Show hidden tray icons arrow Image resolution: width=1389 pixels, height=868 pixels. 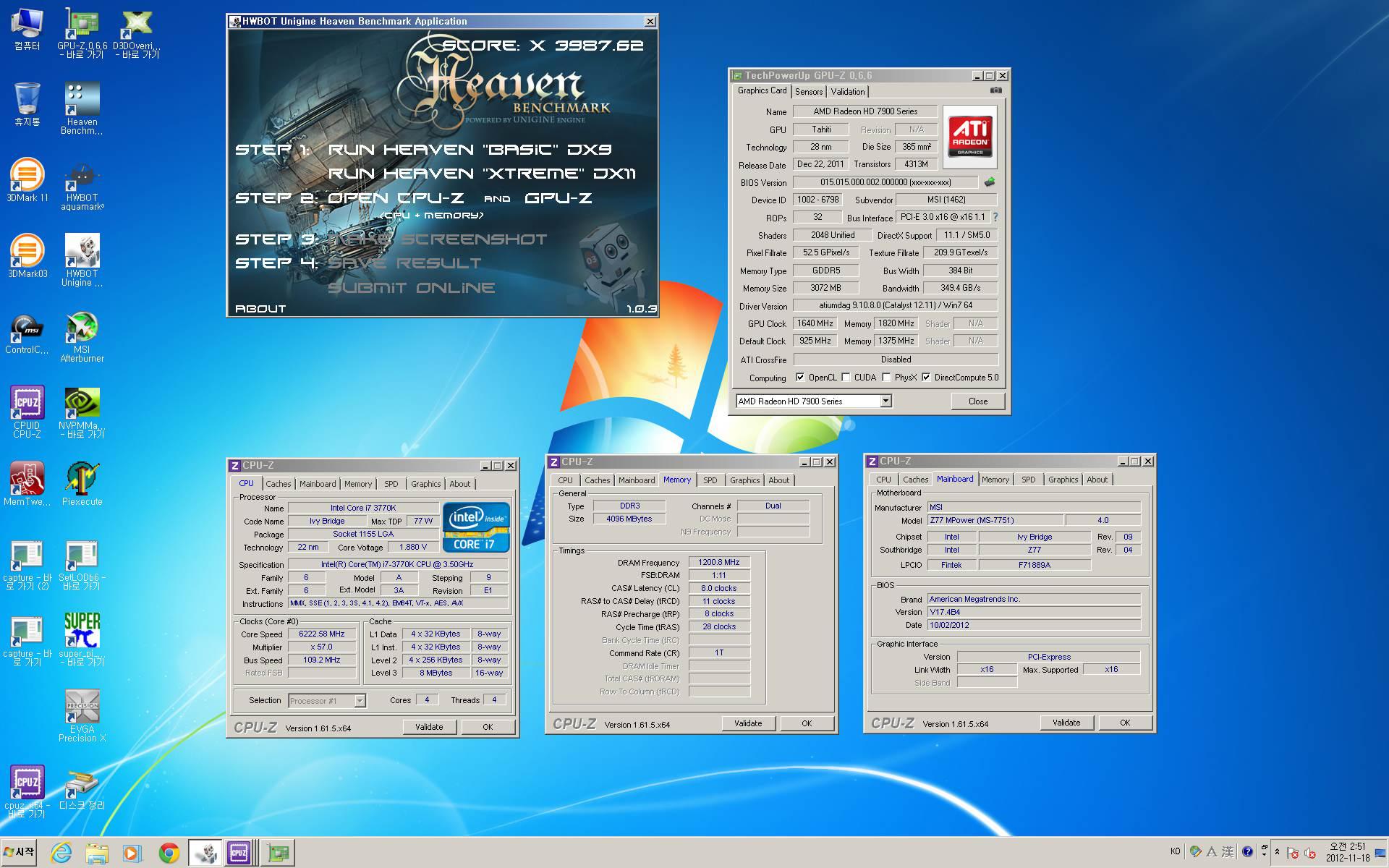(x=1277, y=852)
